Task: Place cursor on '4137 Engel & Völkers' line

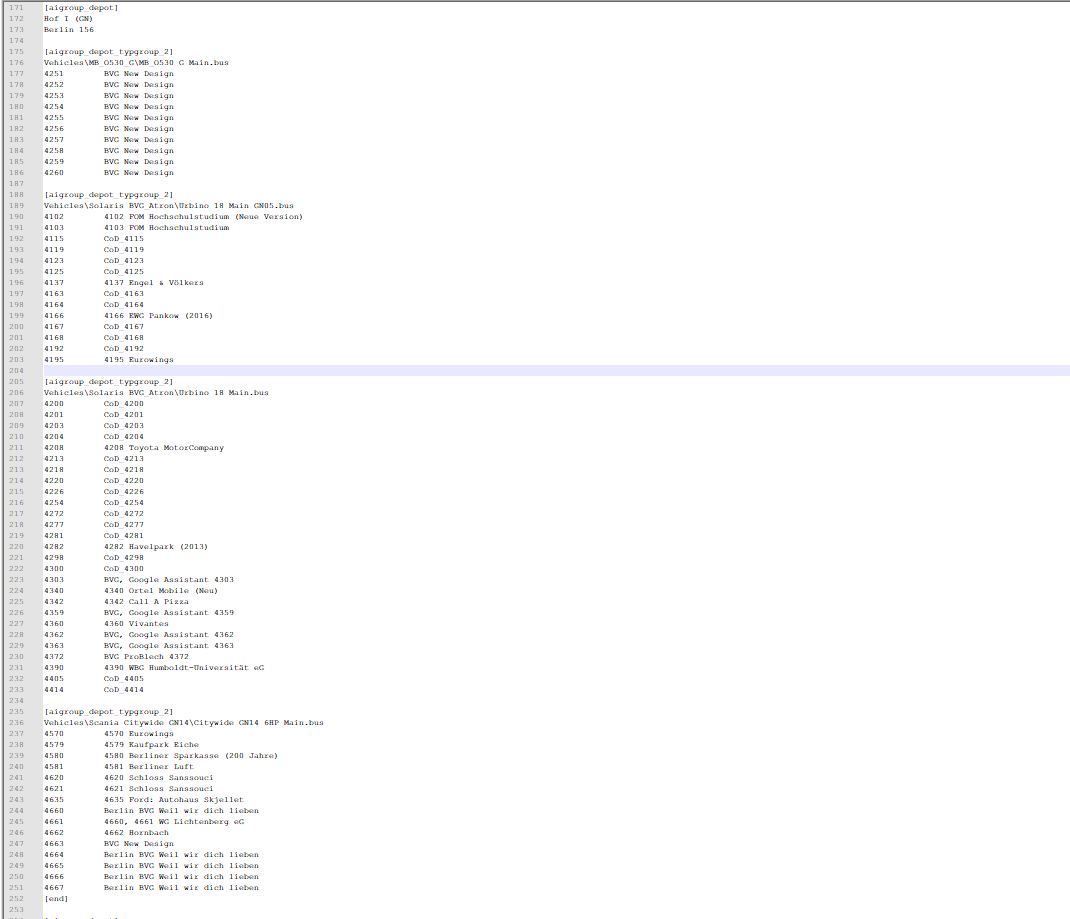Action: point(153,282)
